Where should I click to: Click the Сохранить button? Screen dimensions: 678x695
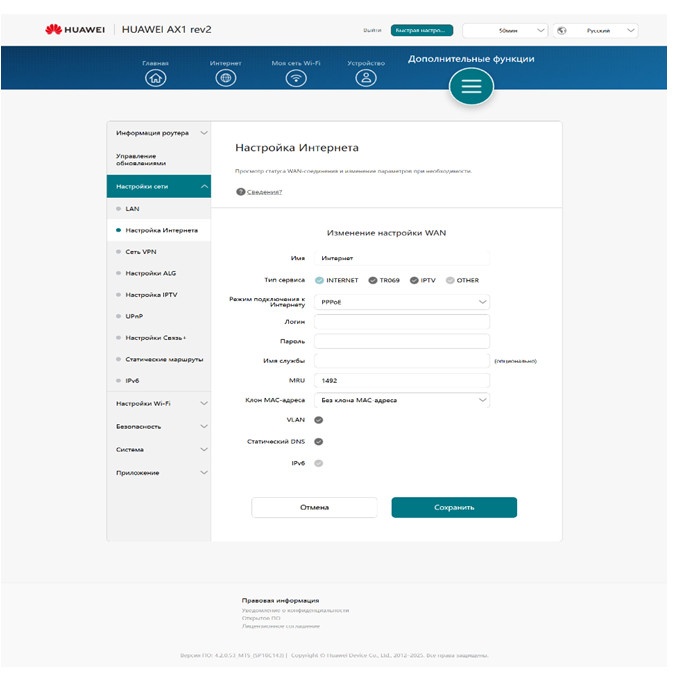pyautogui.click(x=454, y=507)
